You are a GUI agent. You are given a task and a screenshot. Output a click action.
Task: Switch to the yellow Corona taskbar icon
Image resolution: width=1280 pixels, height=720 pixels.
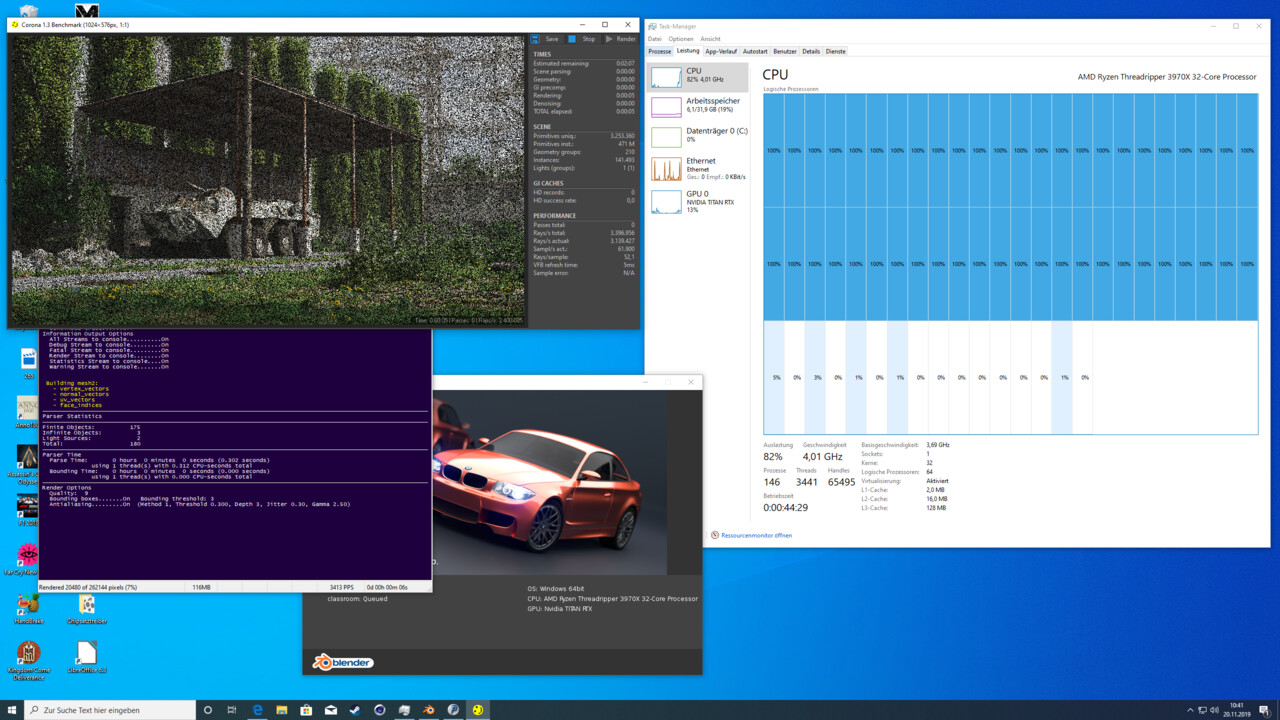(x=478, y=710)
